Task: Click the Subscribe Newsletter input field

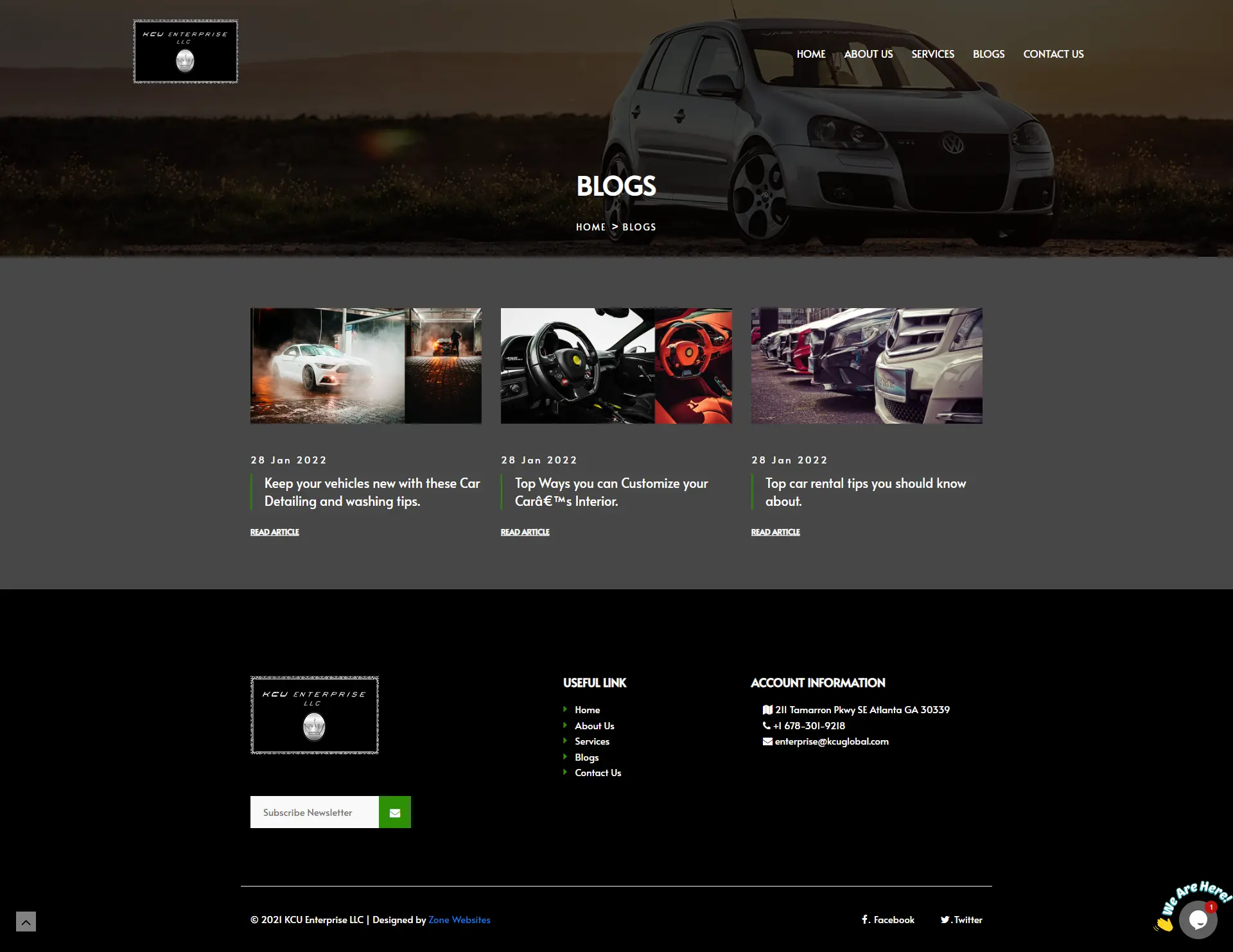Action: tap(314, 812)
